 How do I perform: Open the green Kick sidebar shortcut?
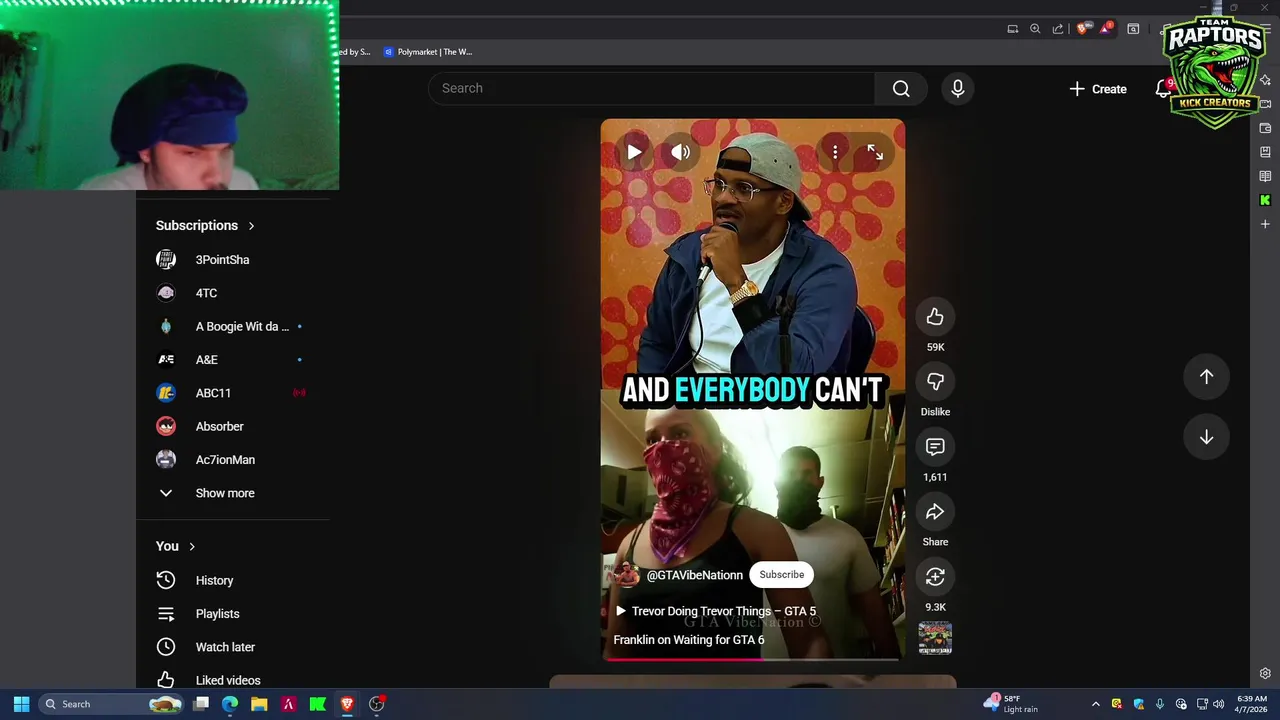click(1265, 200)
